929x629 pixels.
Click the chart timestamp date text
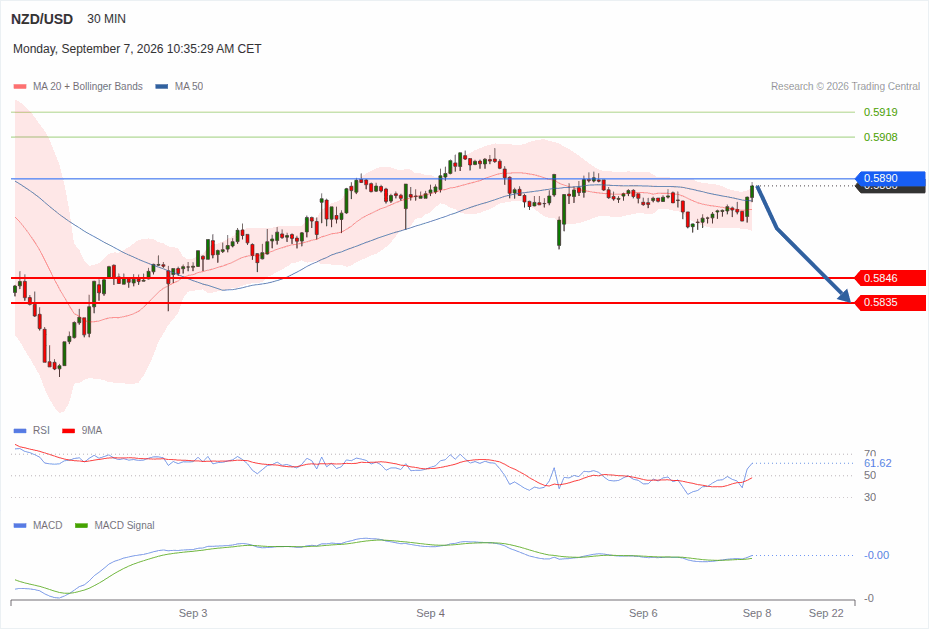coord(137,49)
